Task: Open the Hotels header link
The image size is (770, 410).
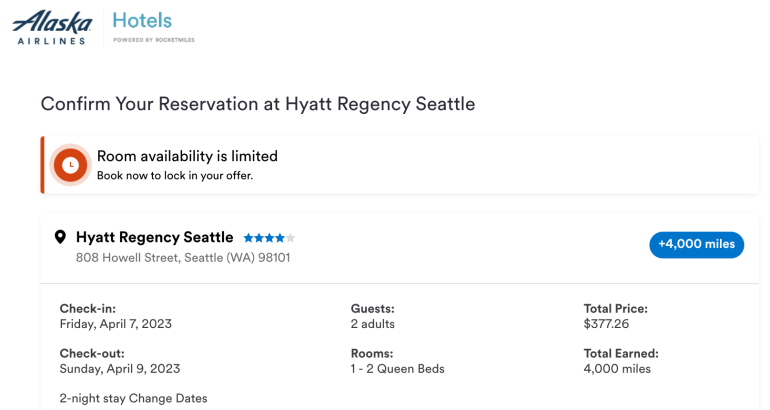Action: [142, 21]
